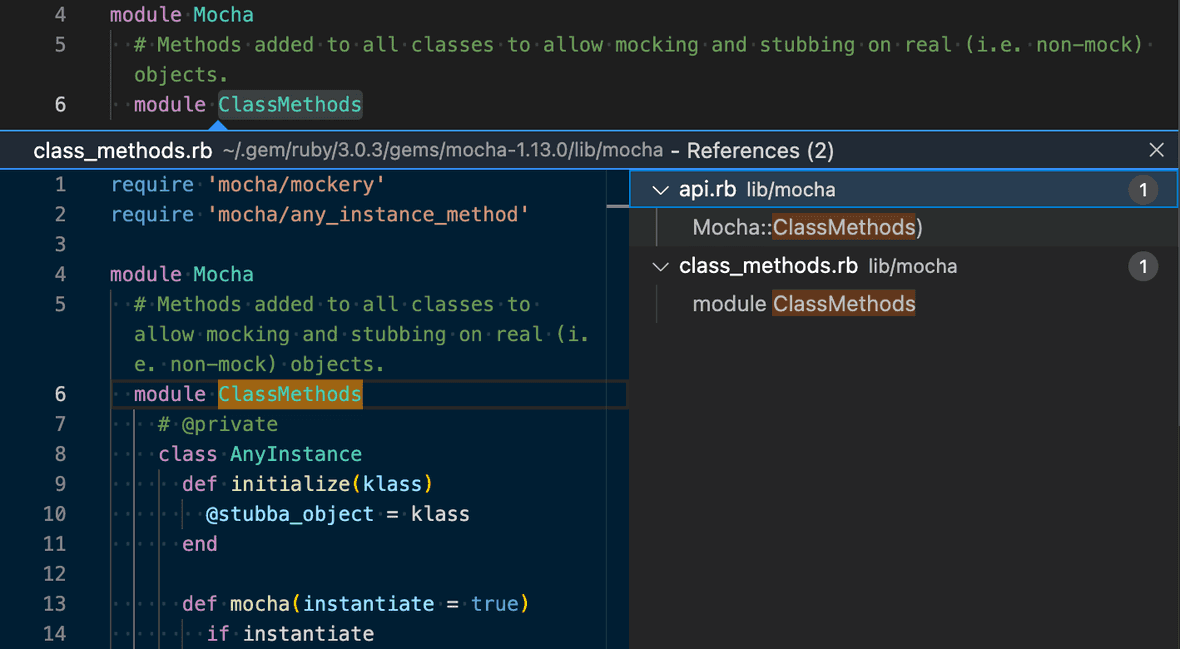Click the count badge for class_methods.rb
This screenshot has width=1180, height=649.
(1143, 267)
